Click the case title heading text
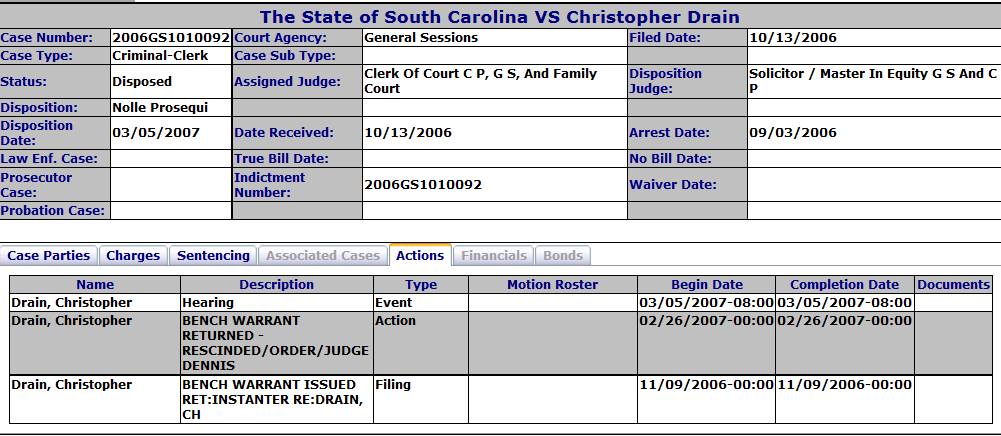1001x436 pixels. [499, 17]
